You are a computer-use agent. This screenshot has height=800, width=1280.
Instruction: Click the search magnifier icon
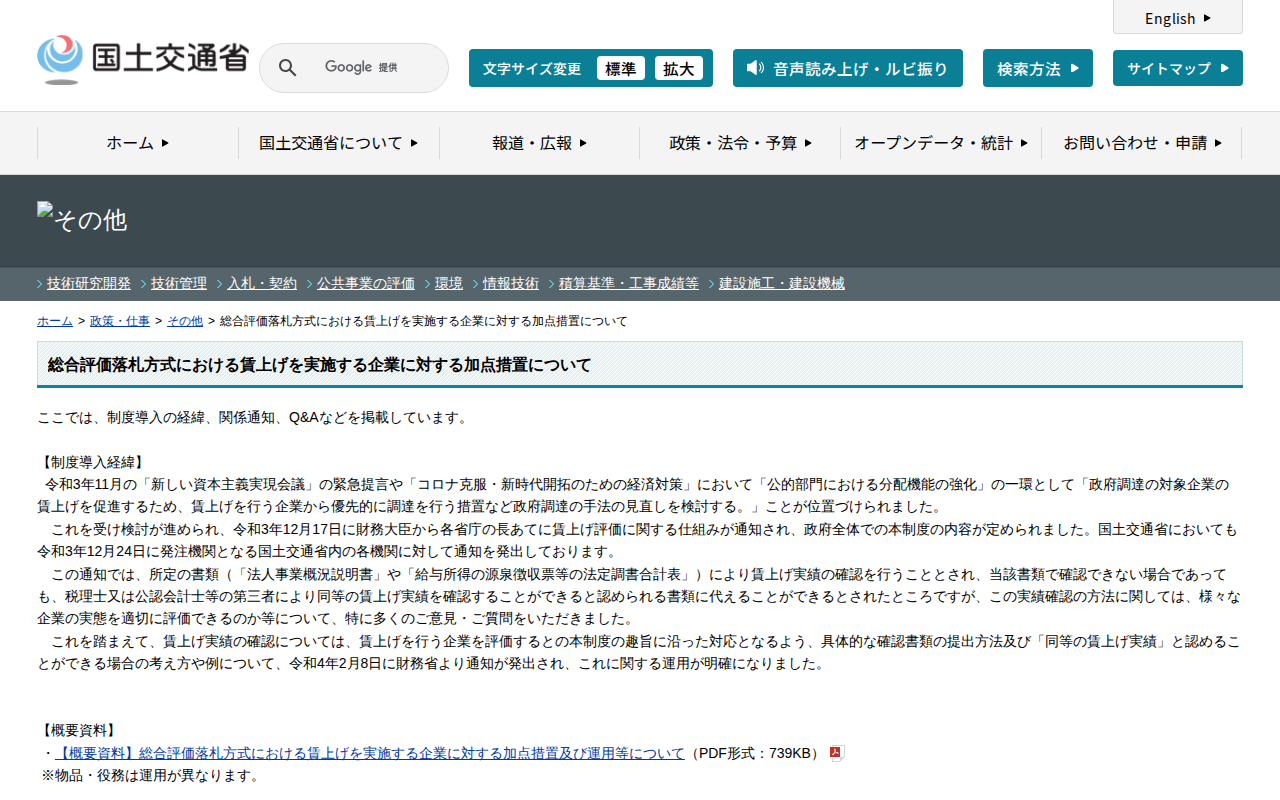point(287,68)
